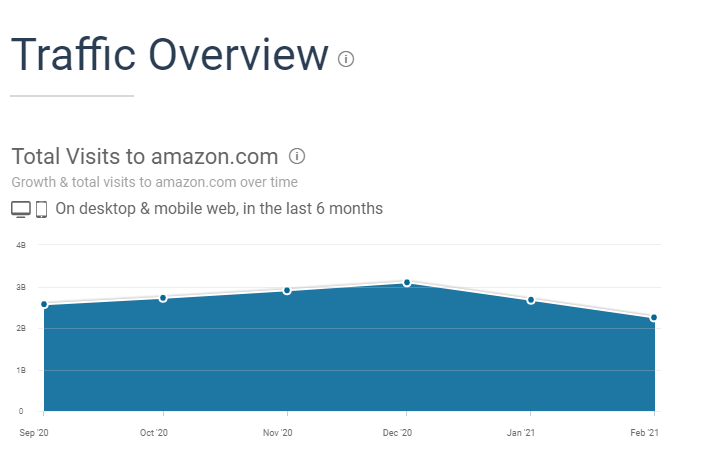Click the Dec '20 x-axis label

[x=398, y=432]
